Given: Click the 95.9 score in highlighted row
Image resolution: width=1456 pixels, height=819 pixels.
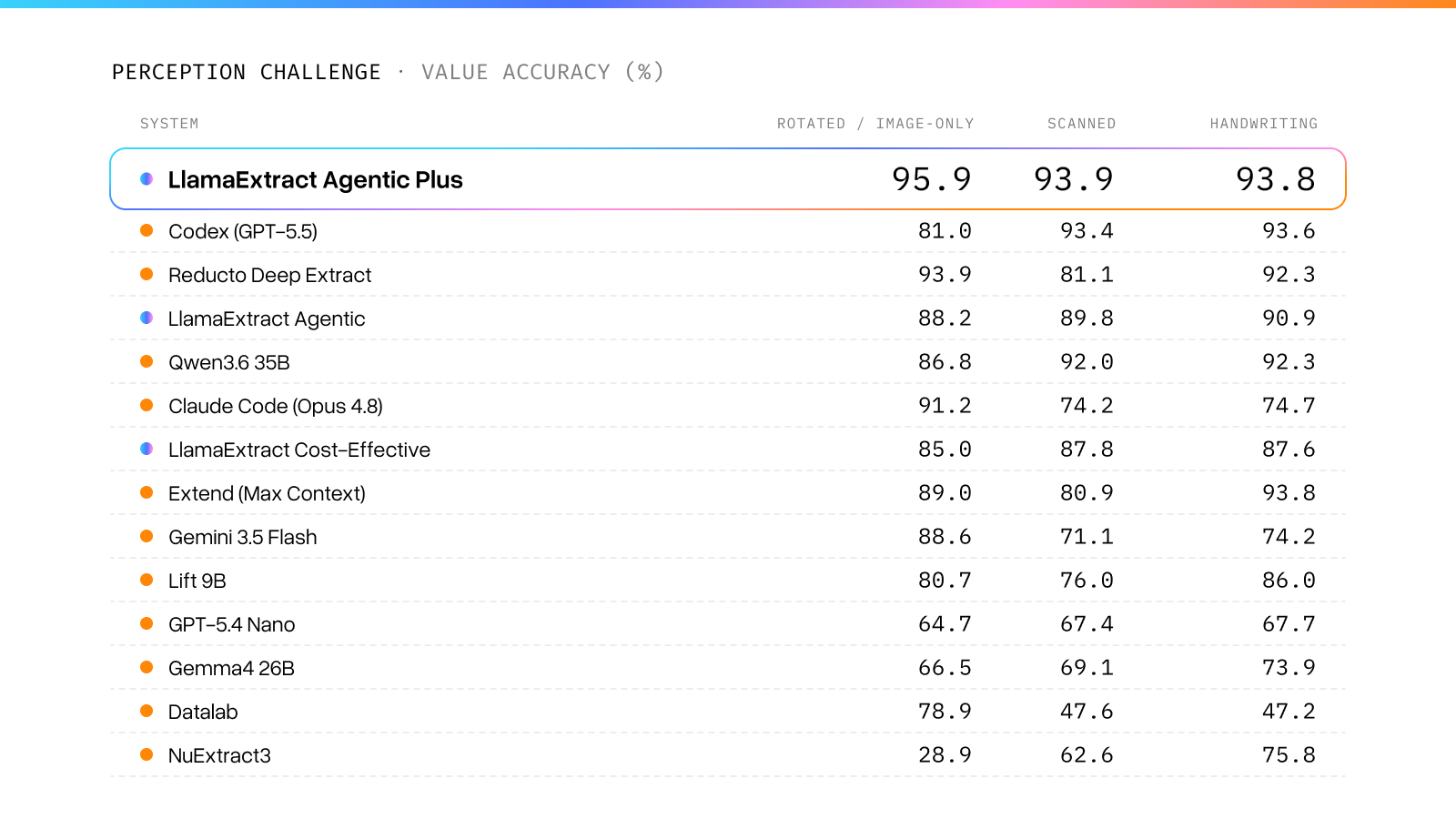Looking at the screenshot, I should [x=931, y=179].
